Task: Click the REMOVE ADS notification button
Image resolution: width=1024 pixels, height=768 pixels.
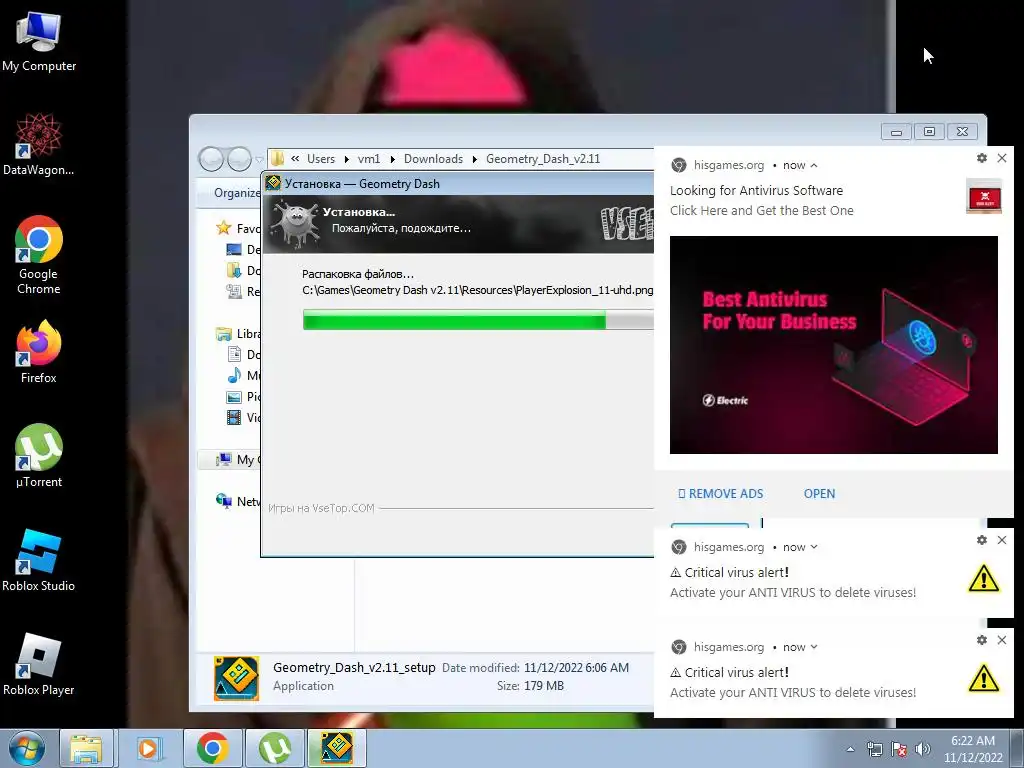Action: (x=720, y=494)
